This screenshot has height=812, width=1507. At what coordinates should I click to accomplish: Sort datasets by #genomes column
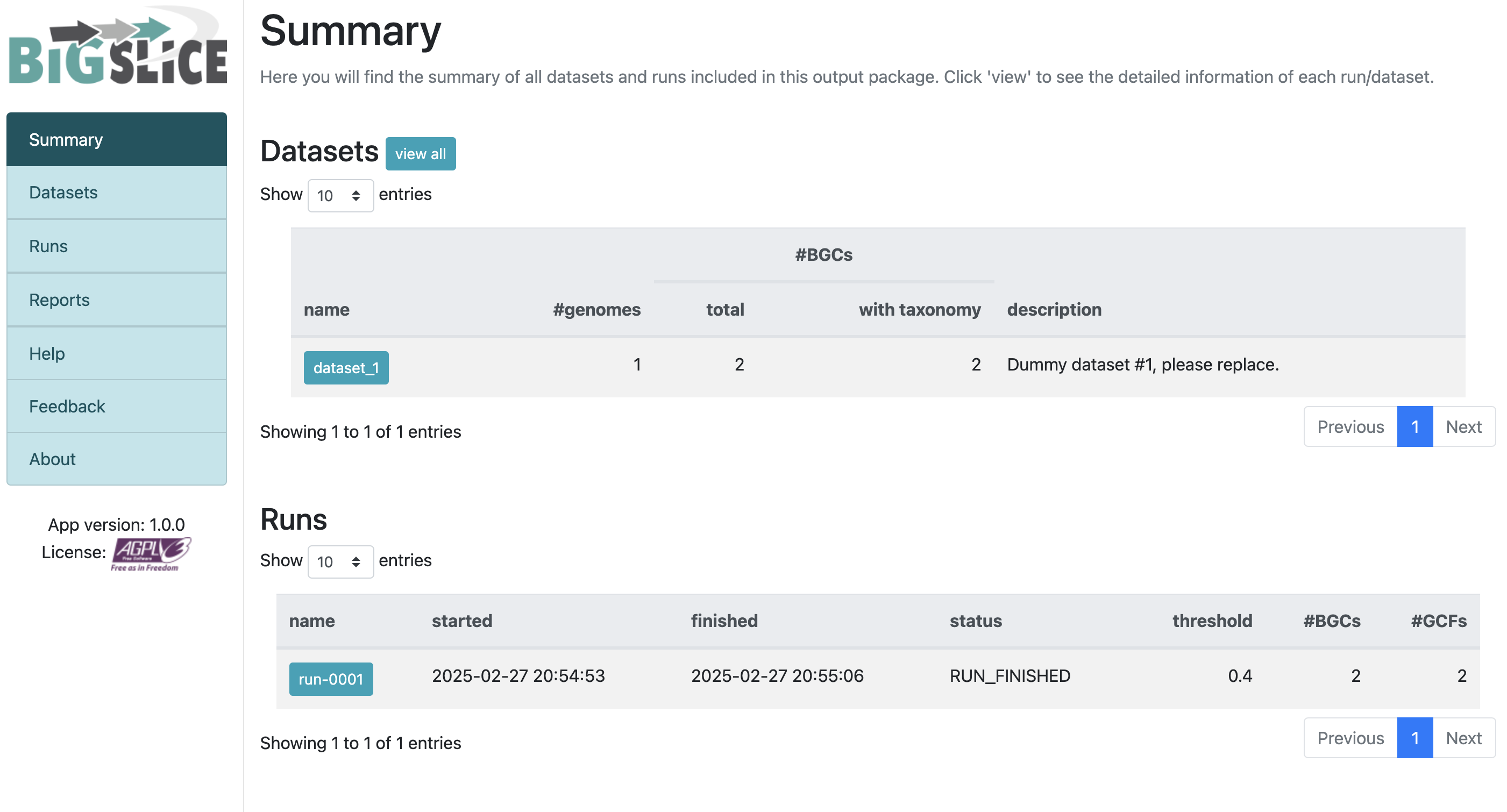(x=596, y=309)
